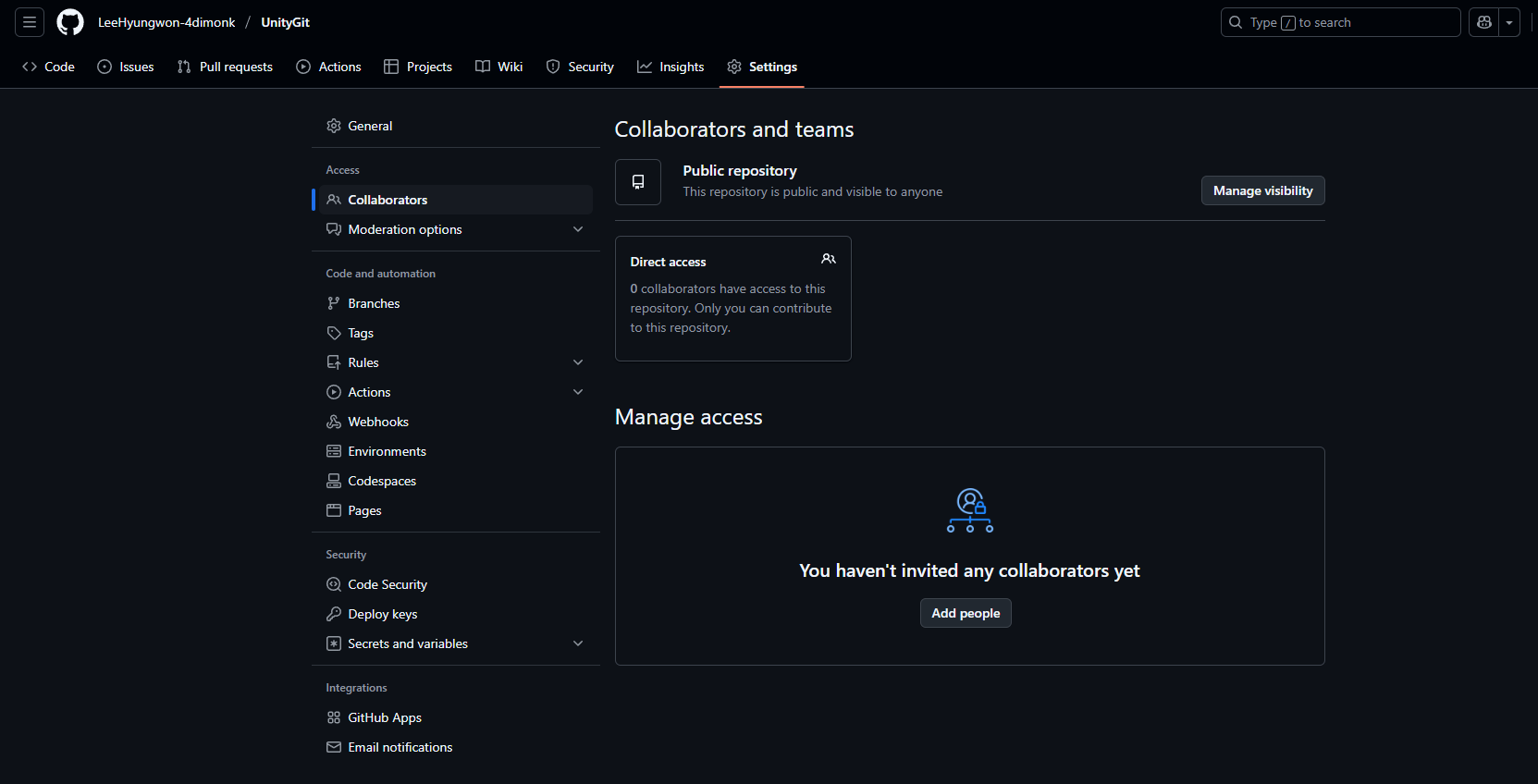The height and width of the screenshot is (784, 1538).
Task: Open the UnityGit repository link
Action: (x=285, y=22)
